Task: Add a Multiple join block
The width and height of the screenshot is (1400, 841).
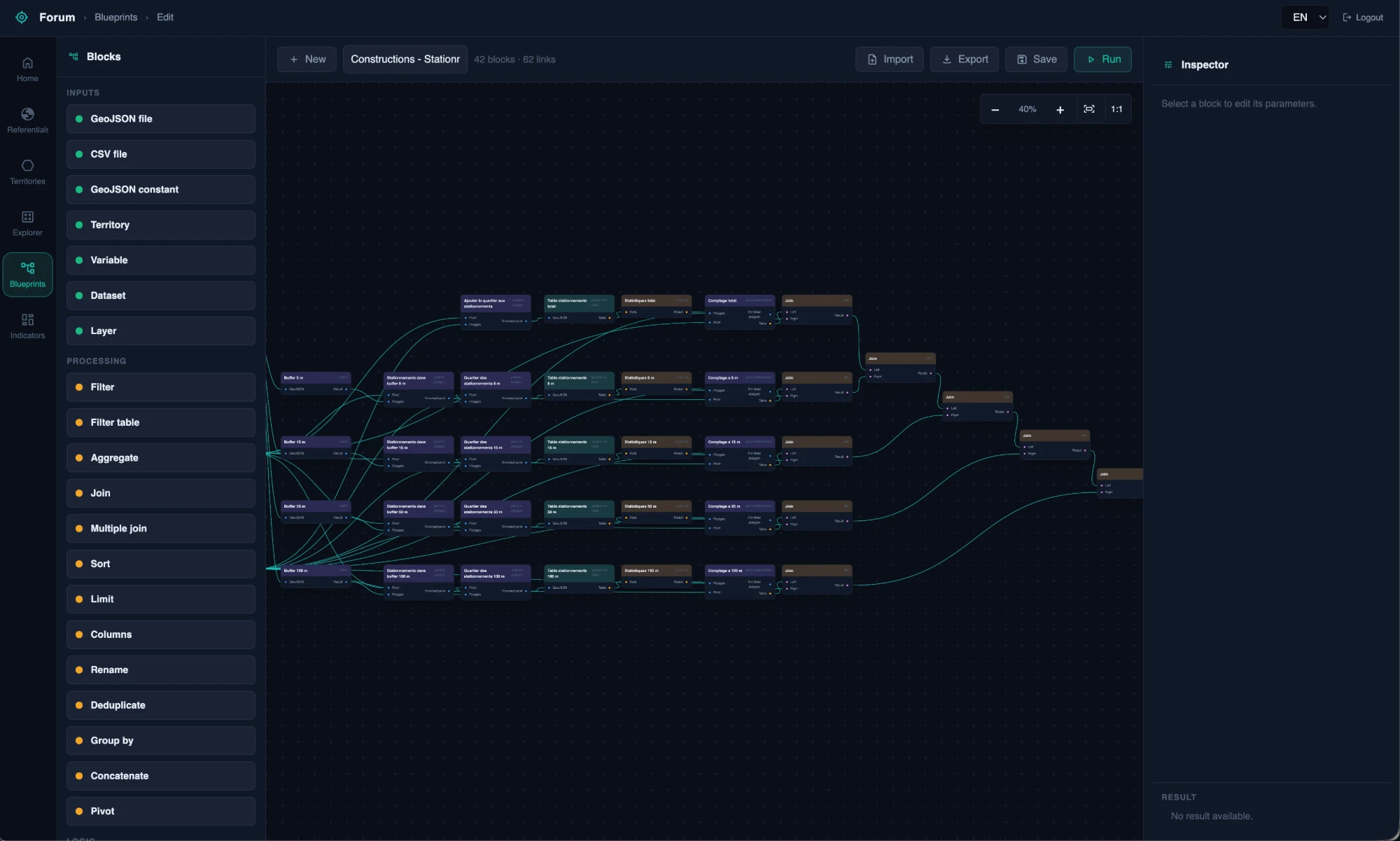Action: (x=161, y=529)
